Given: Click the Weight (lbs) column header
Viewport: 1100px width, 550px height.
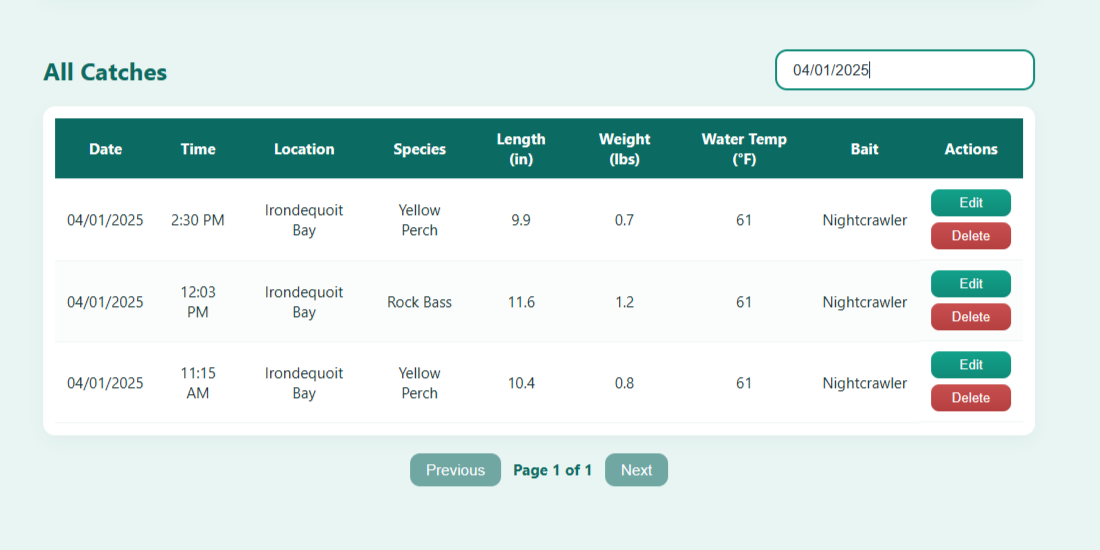Looking at the screenshot, I should click(624, 149).
